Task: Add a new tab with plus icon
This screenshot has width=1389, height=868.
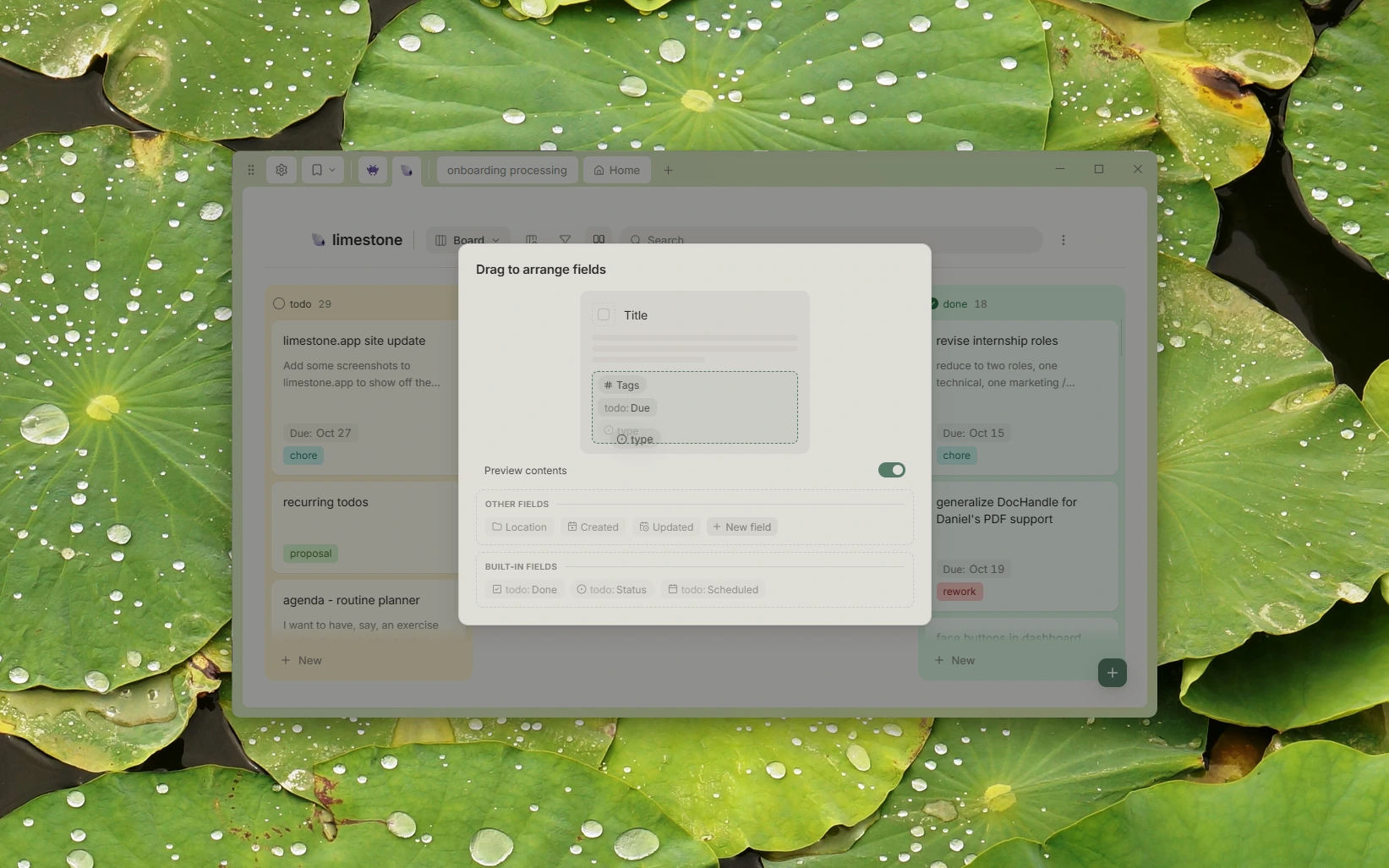Action: click(x=668, y=170)
